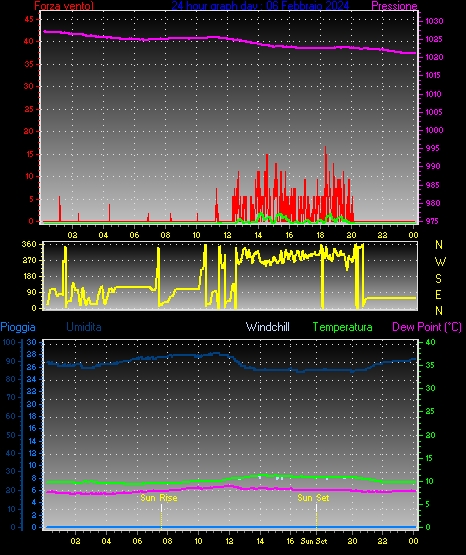Click the 1030 pressure axis value
Viewport: 466px width, 555px height.
coord(434,21)
